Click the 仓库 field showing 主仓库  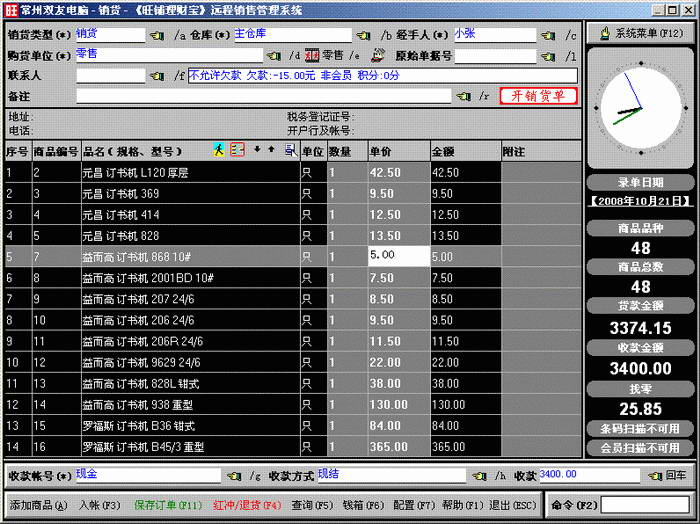293,35
